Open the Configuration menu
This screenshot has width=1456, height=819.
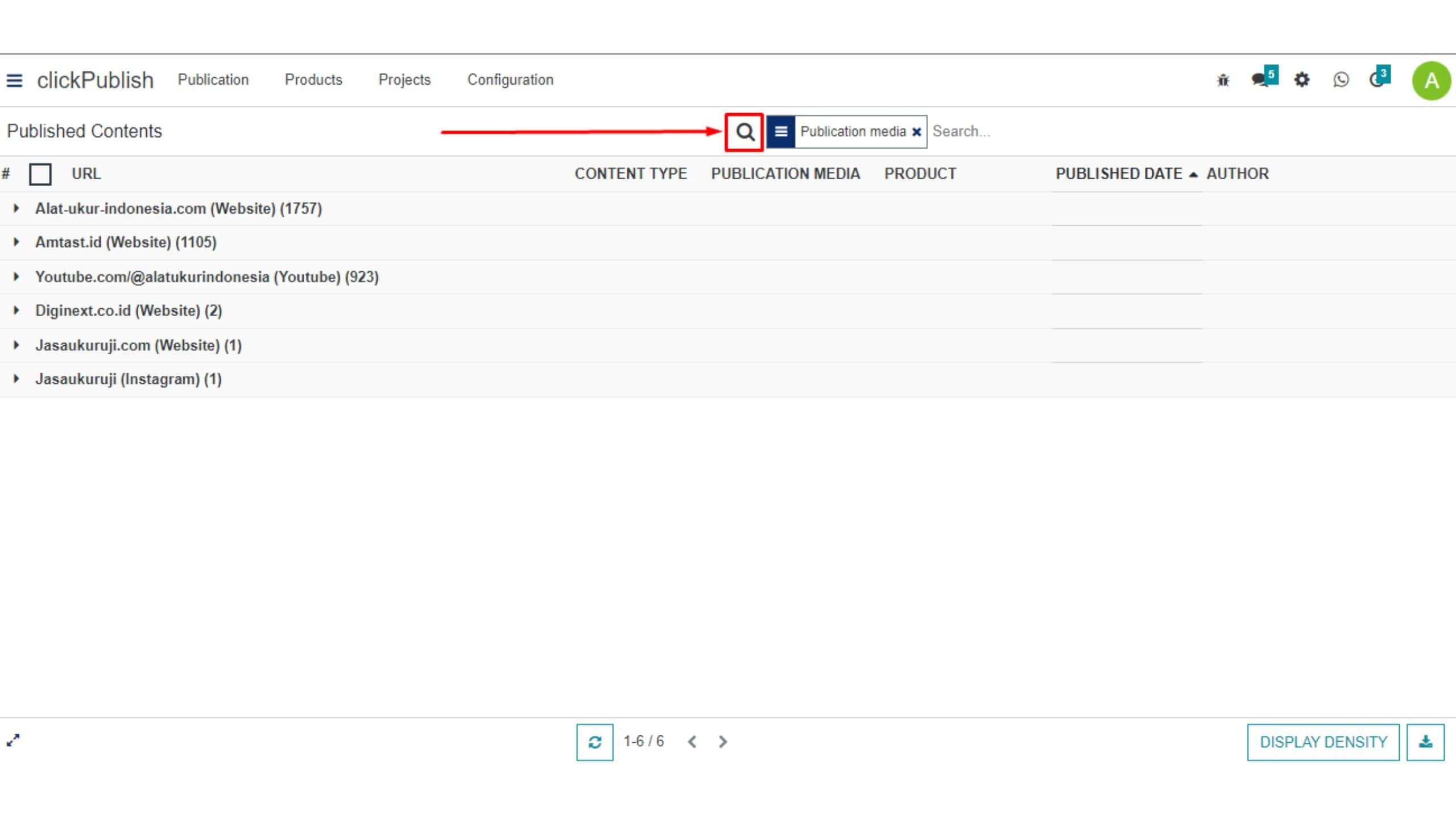point(510,80)
